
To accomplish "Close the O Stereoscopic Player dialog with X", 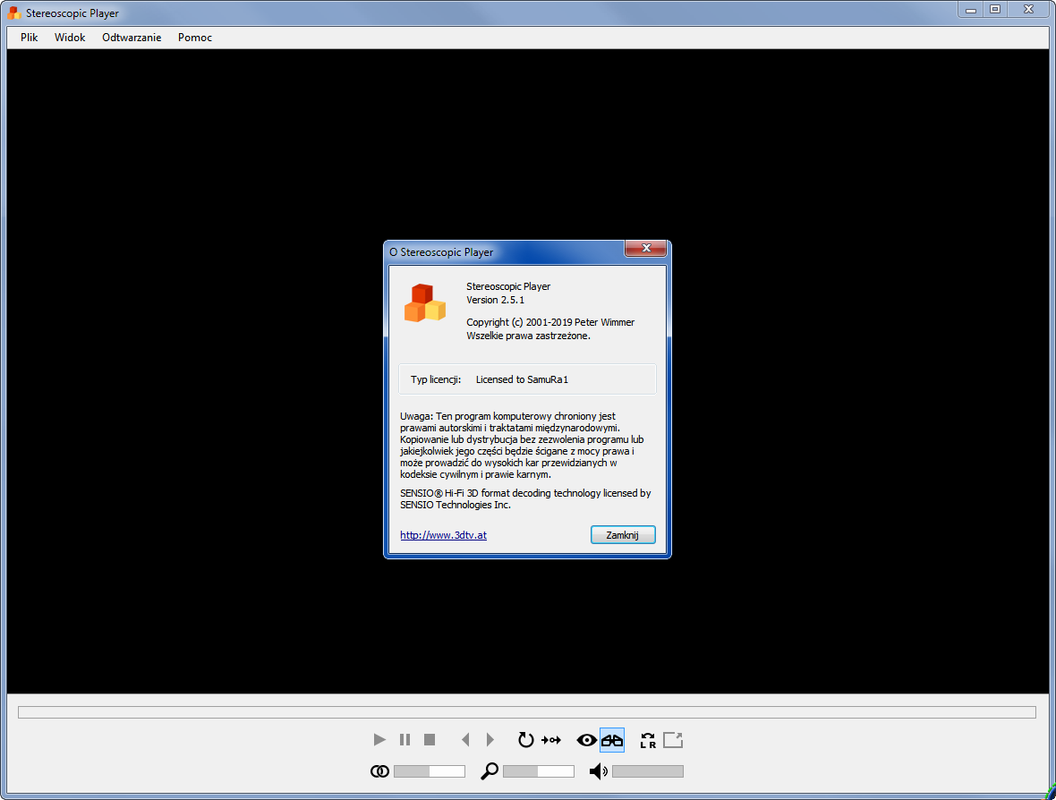I will point(646,248).
